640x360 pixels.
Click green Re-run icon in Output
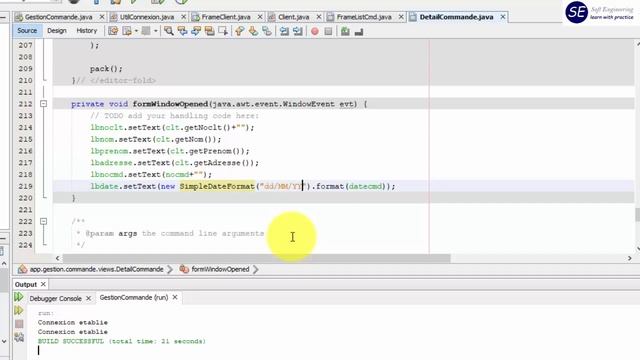click(x=19, y=297)
